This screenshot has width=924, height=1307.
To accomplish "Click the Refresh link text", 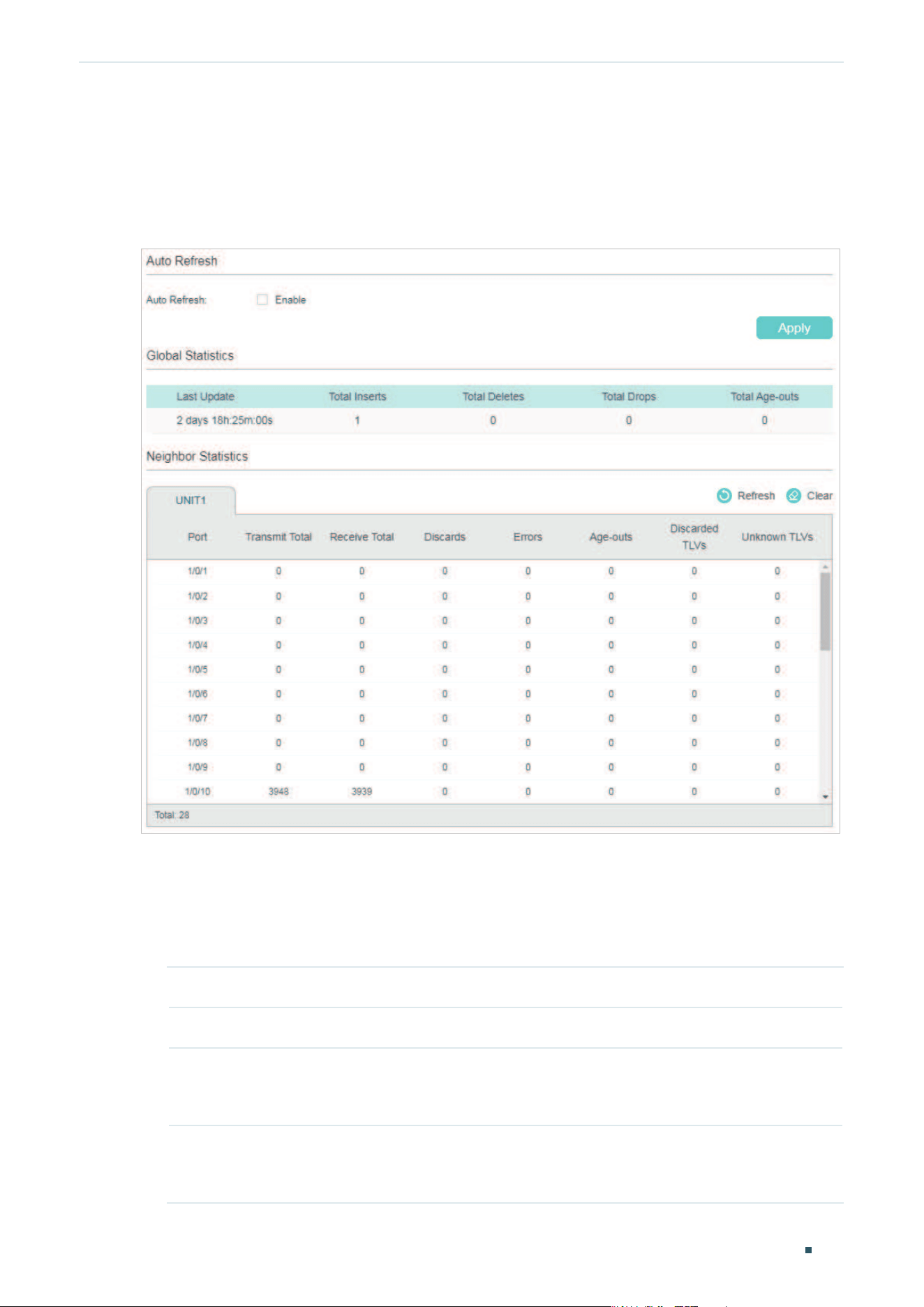I will [756, 496].
